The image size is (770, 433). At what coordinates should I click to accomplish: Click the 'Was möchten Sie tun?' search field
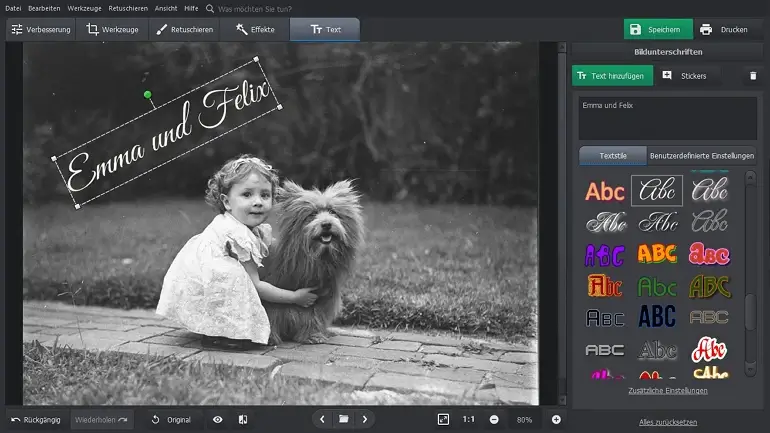pyautogui.click(x=254, y=9)
